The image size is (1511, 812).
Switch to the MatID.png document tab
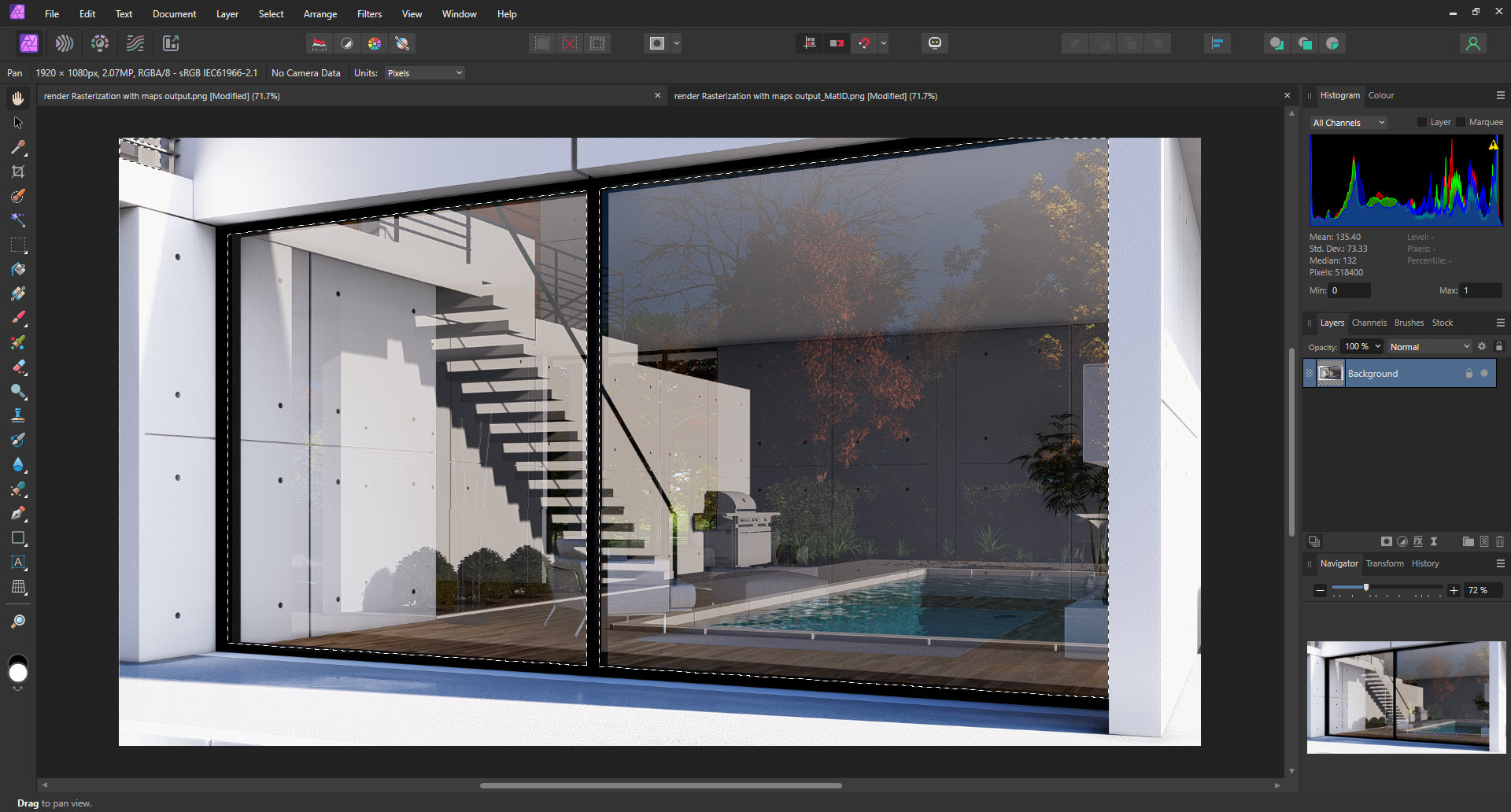pos(805,96)
